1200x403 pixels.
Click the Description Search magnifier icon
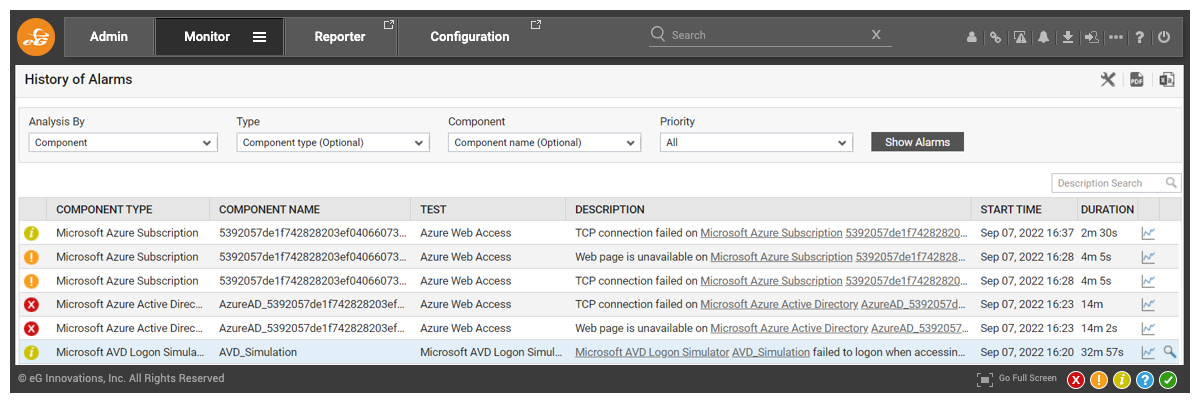1172,183
